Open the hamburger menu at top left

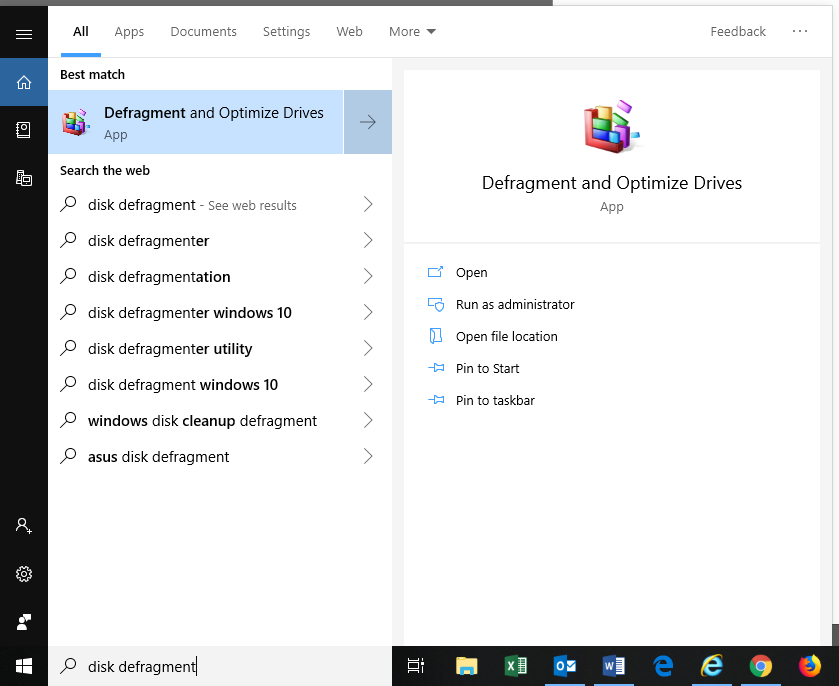pos(22,33)
